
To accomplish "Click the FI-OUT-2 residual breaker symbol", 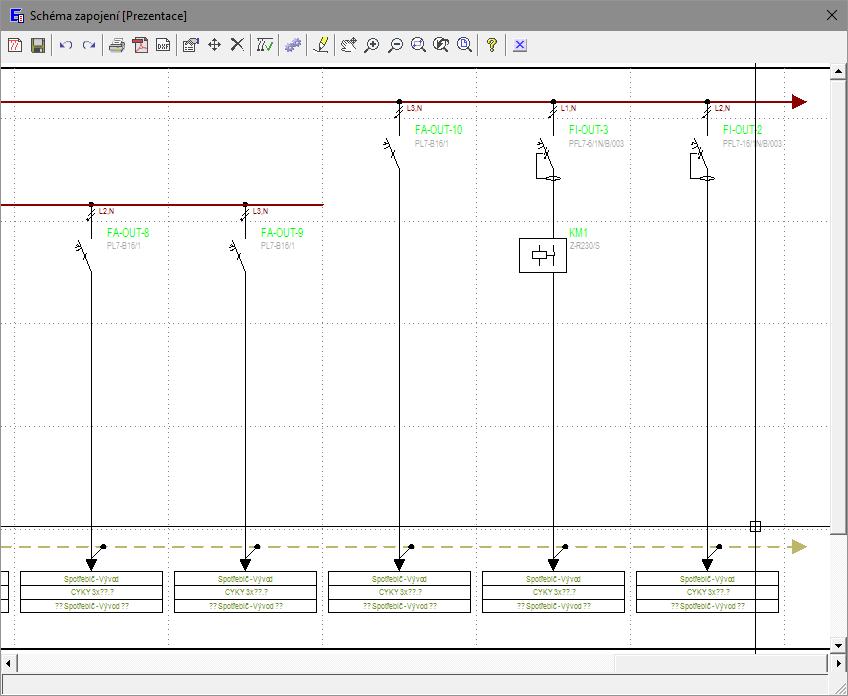I will [701, 160].
